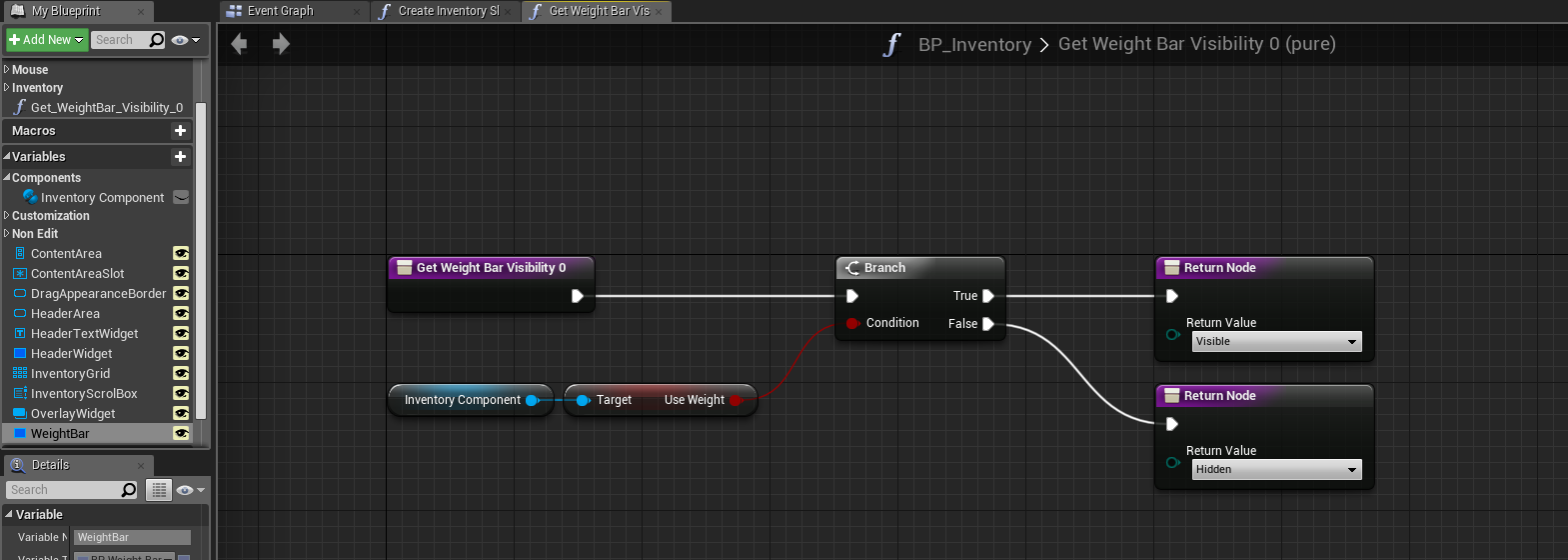Toggle visibility eye for HeaderTextWidget variable

[x=181, y=334]
